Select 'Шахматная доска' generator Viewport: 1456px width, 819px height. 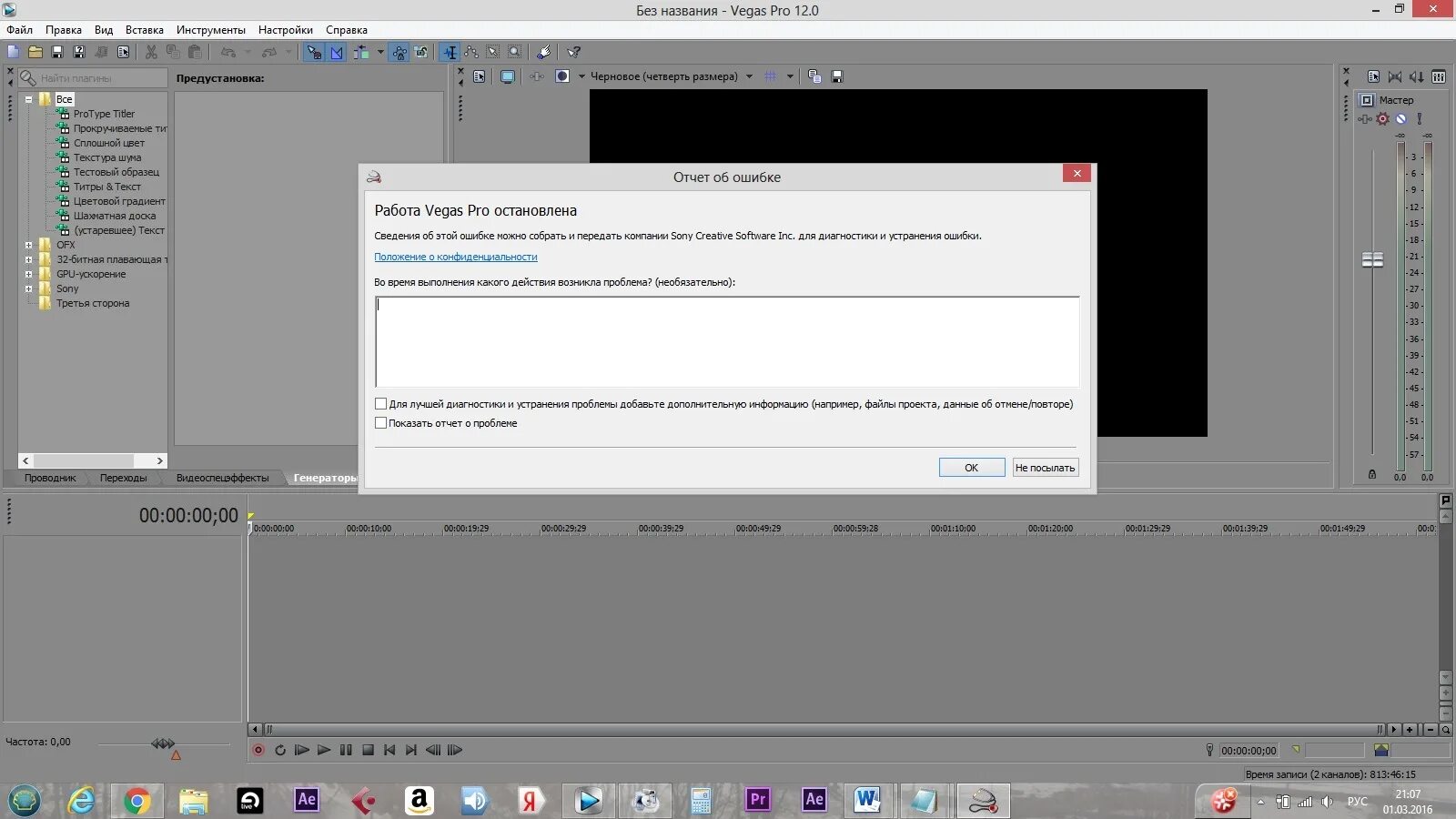(x=115, y=216)
